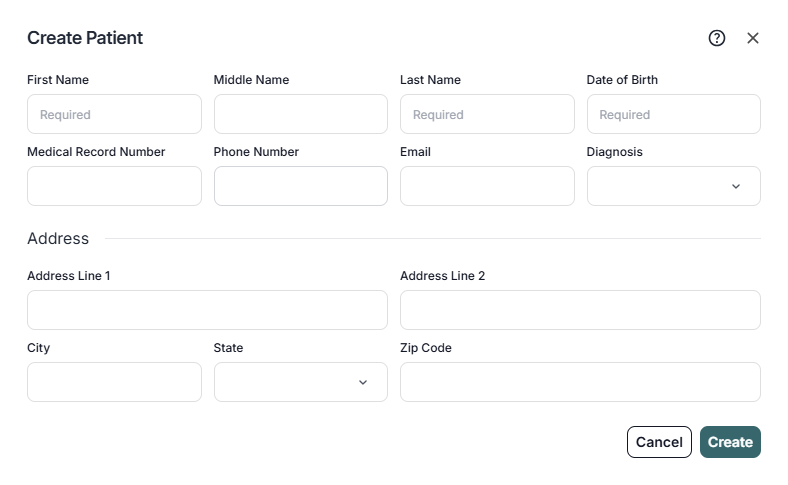Click into the Last Name field
788x485 pixels.
tap(487, 114)
